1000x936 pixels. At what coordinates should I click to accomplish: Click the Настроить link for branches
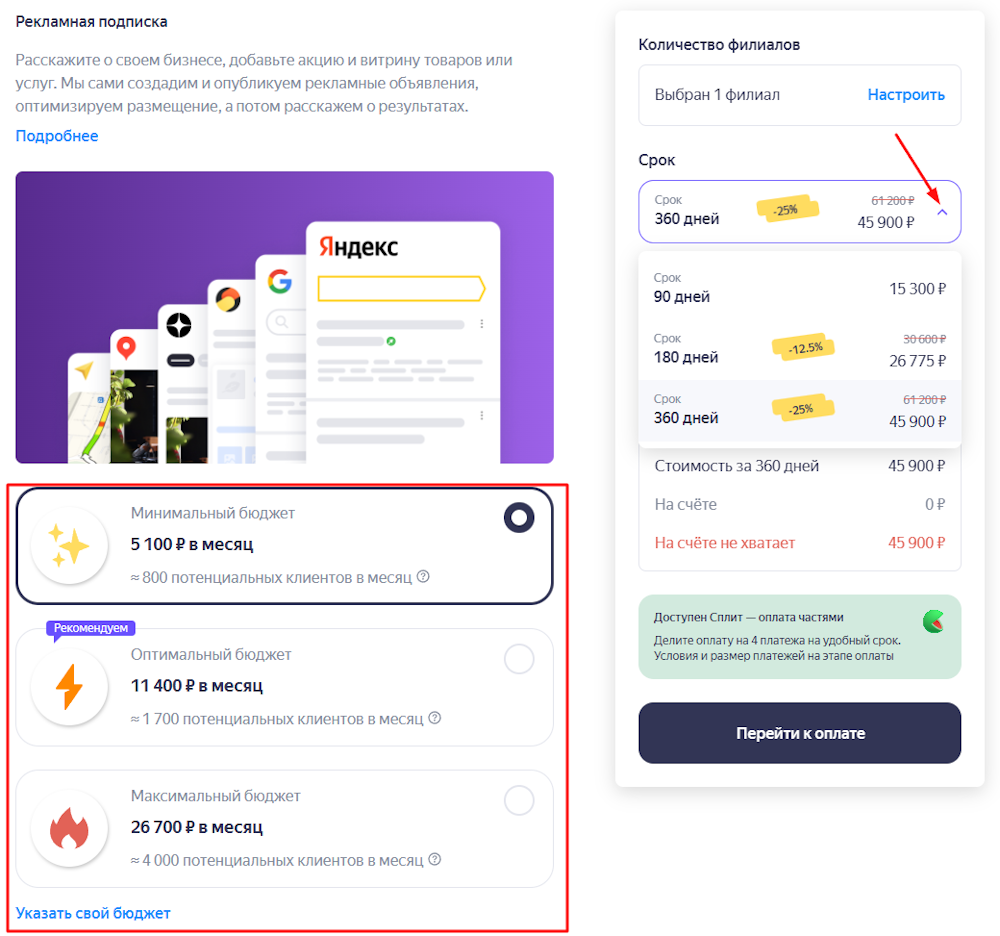(x=906, y=95)
